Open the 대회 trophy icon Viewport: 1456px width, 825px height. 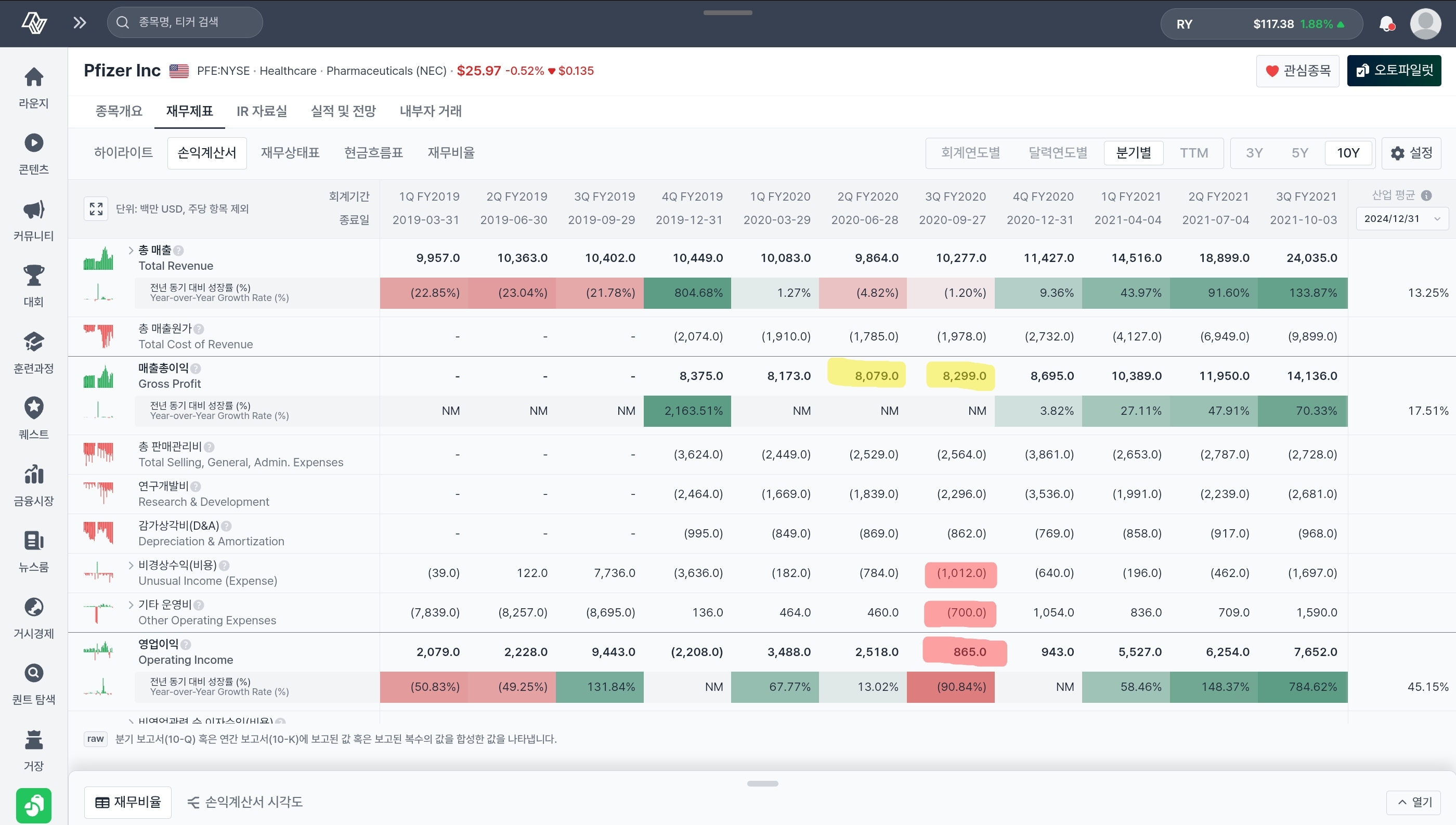coord(33,276)
